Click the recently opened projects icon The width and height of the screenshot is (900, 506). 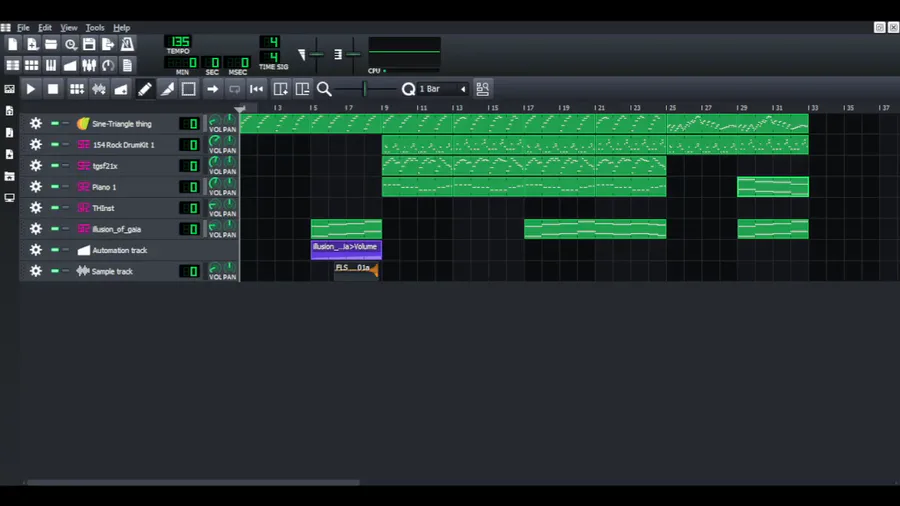pos(70,44)
